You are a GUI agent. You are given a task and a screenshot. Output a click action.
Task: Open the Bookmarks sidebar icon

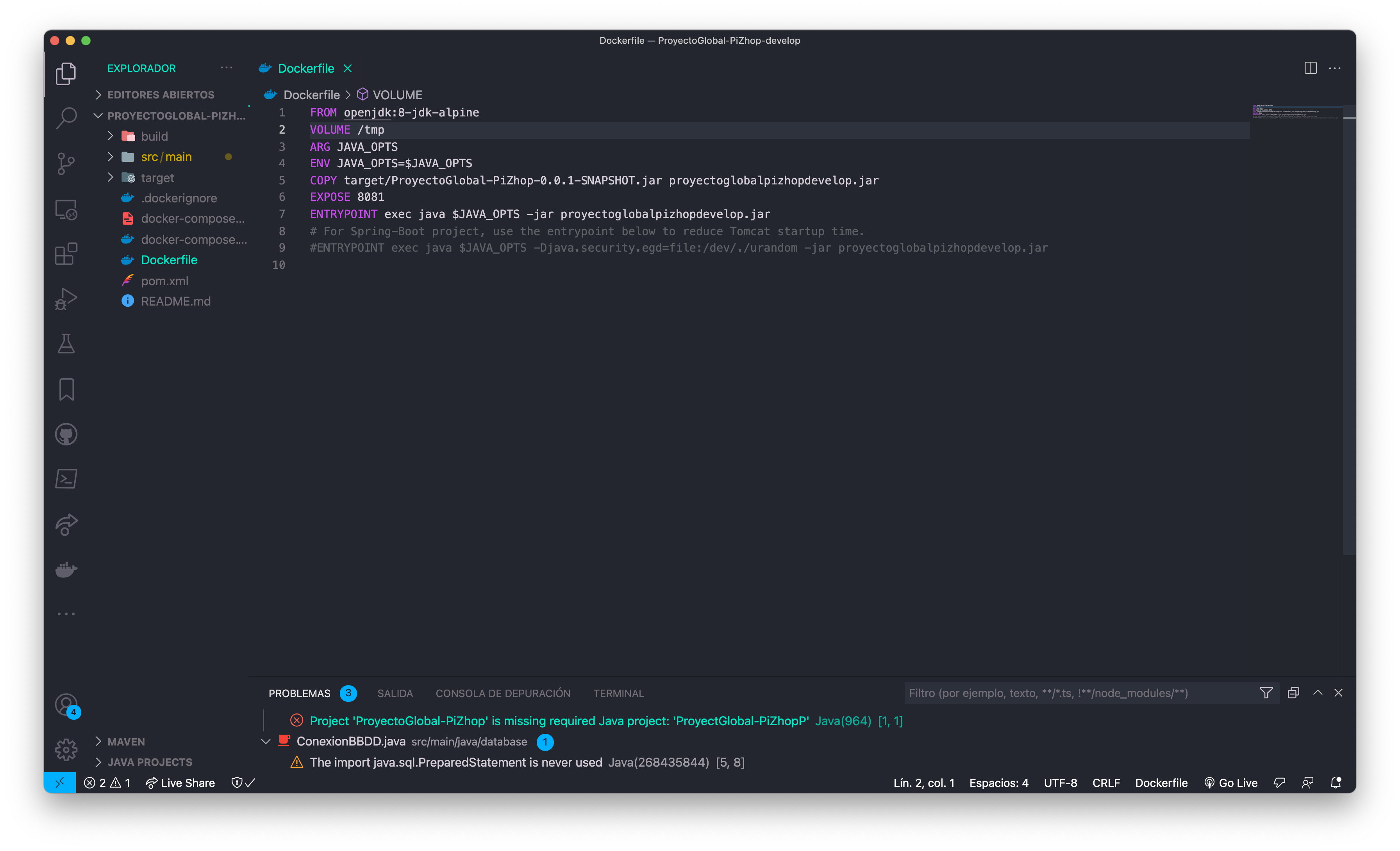coord(66,389)
